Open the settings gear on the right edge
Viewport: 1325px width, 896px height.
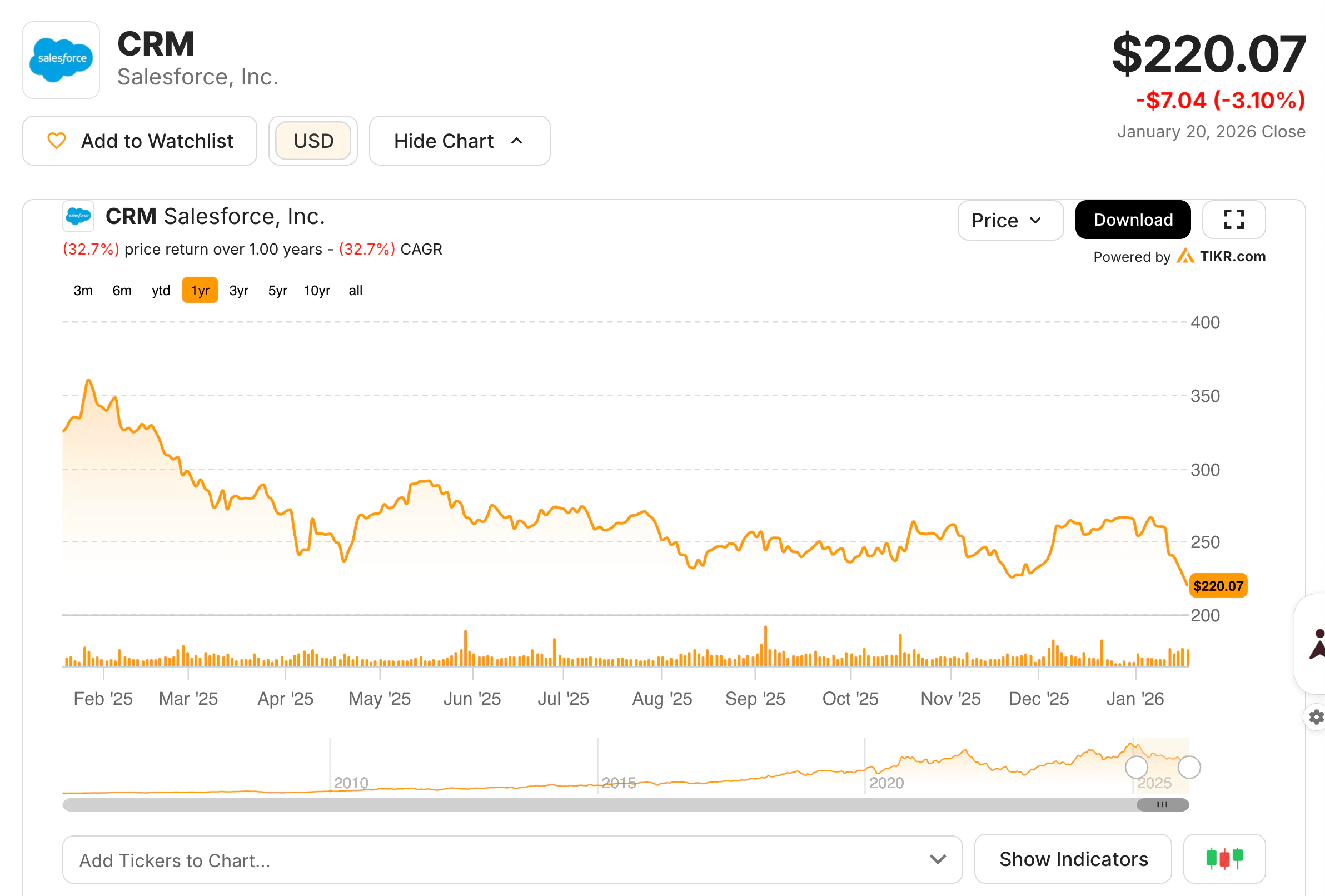click(1316, 718)
